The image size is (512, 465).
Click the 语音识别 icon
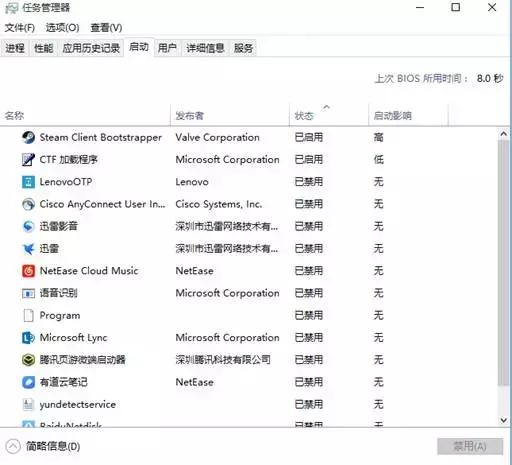click(28, 293)
